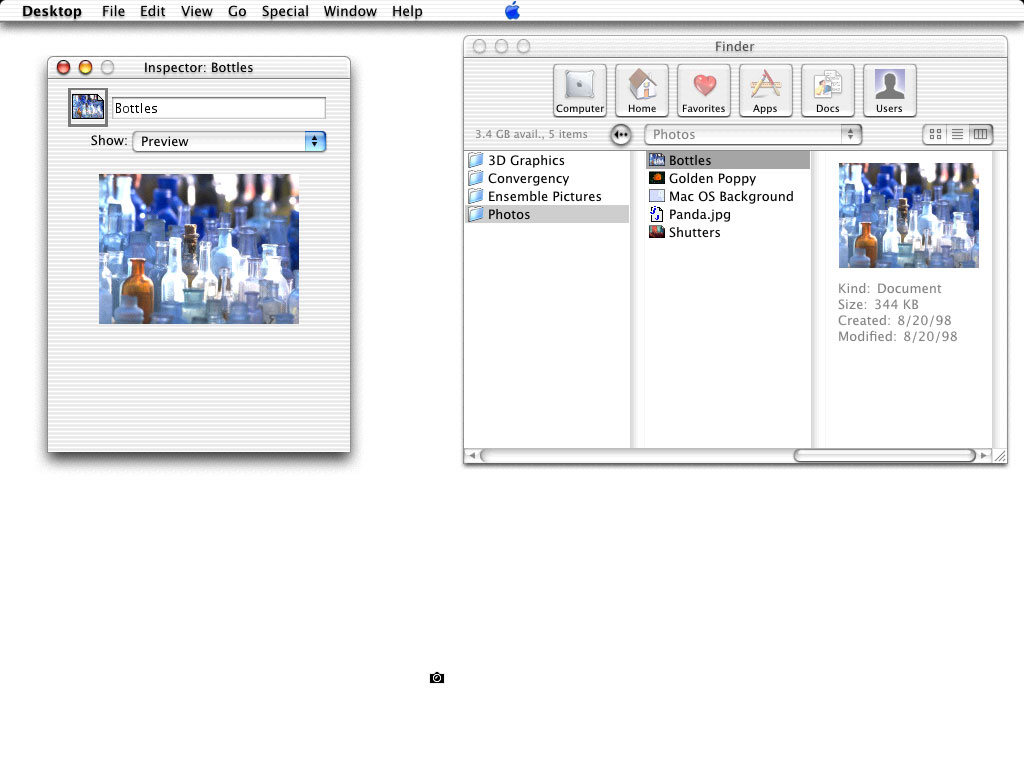Select the Mac OS Background file
The height and width of the screenshot is (768, 1024).
(728, 197)
